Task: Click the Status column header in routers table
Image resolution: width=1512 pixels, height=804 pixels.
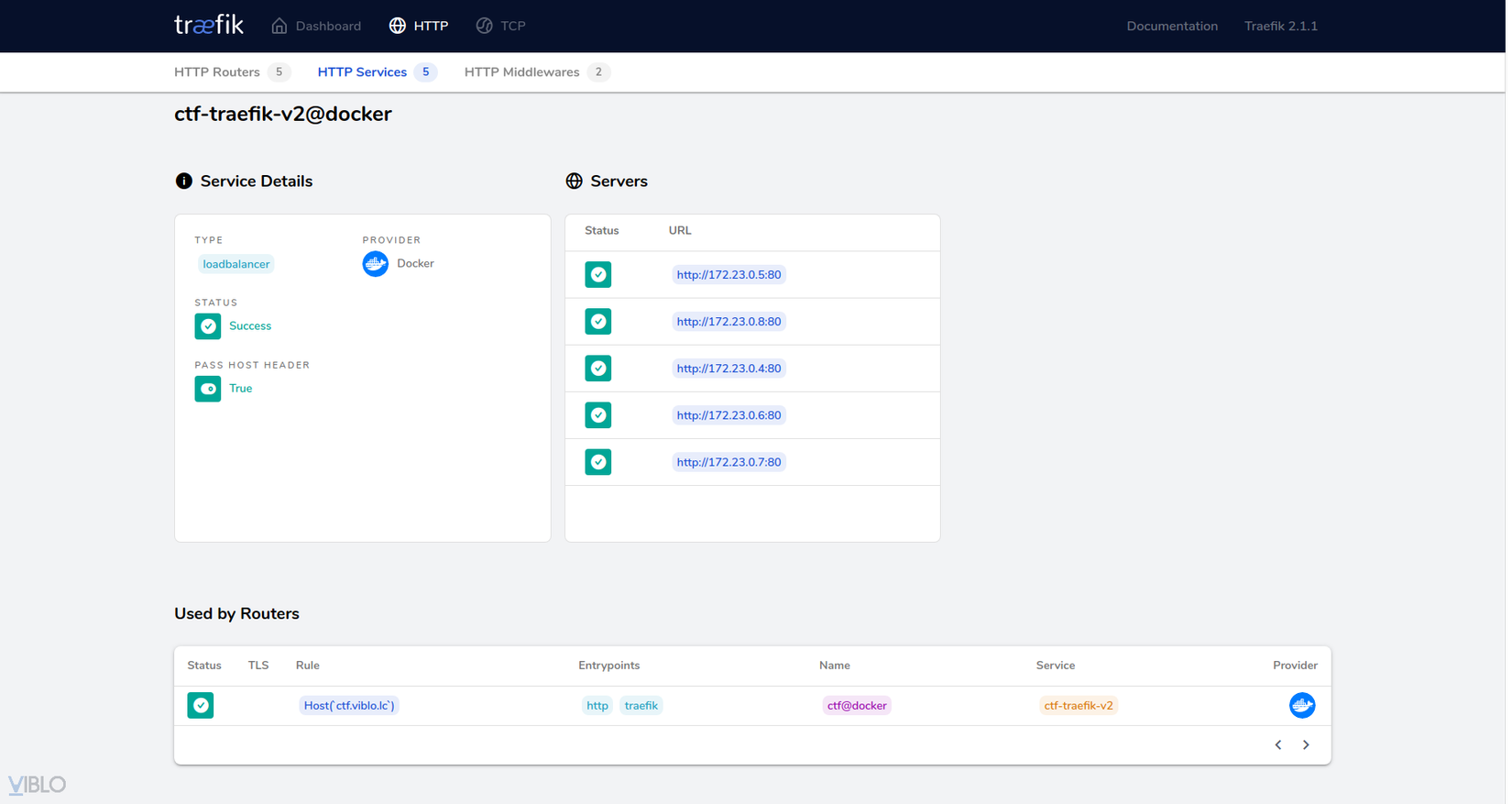Action: pyautogui.click(x=204, y=666)
